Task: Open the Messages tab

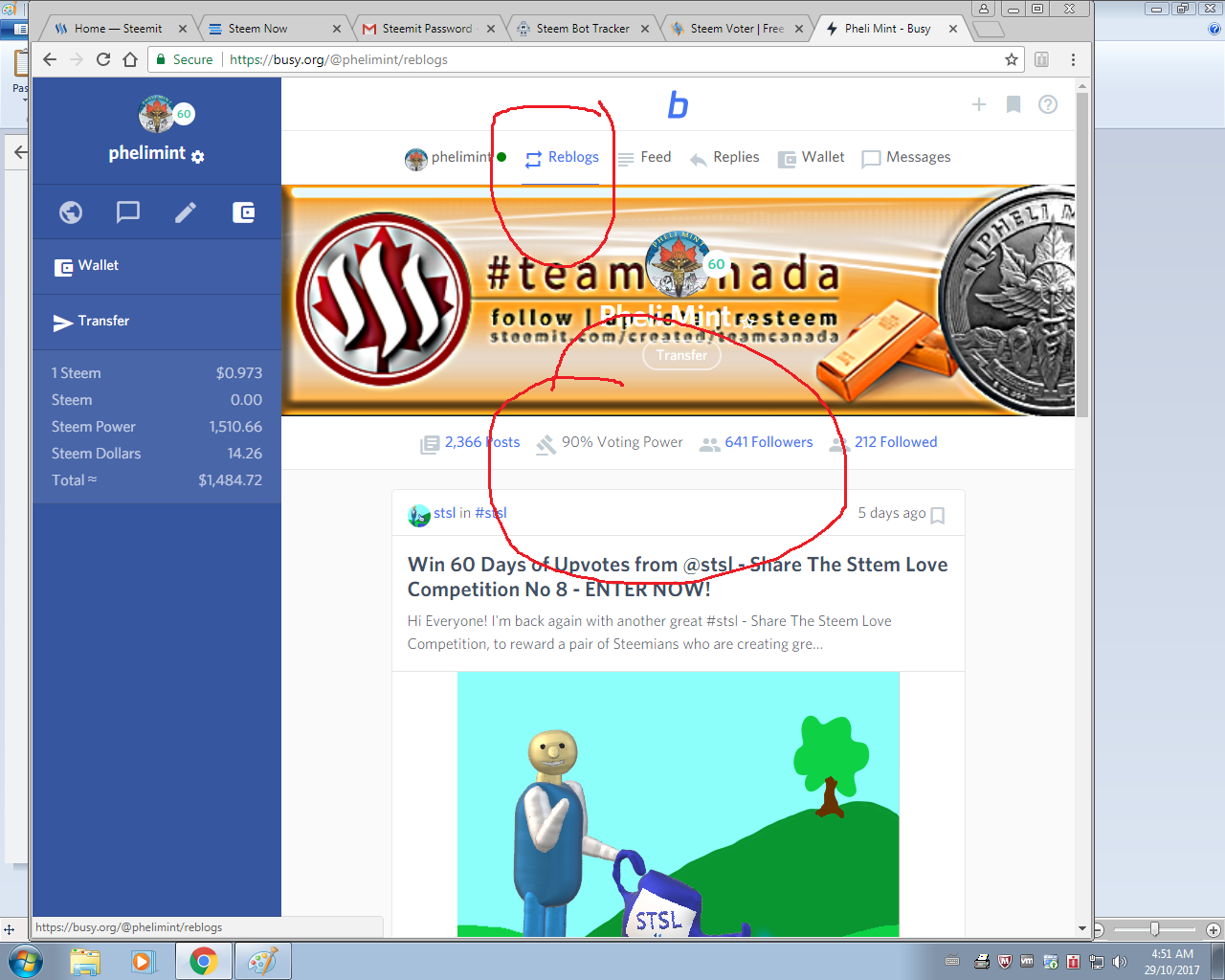Action: point(906,158)
